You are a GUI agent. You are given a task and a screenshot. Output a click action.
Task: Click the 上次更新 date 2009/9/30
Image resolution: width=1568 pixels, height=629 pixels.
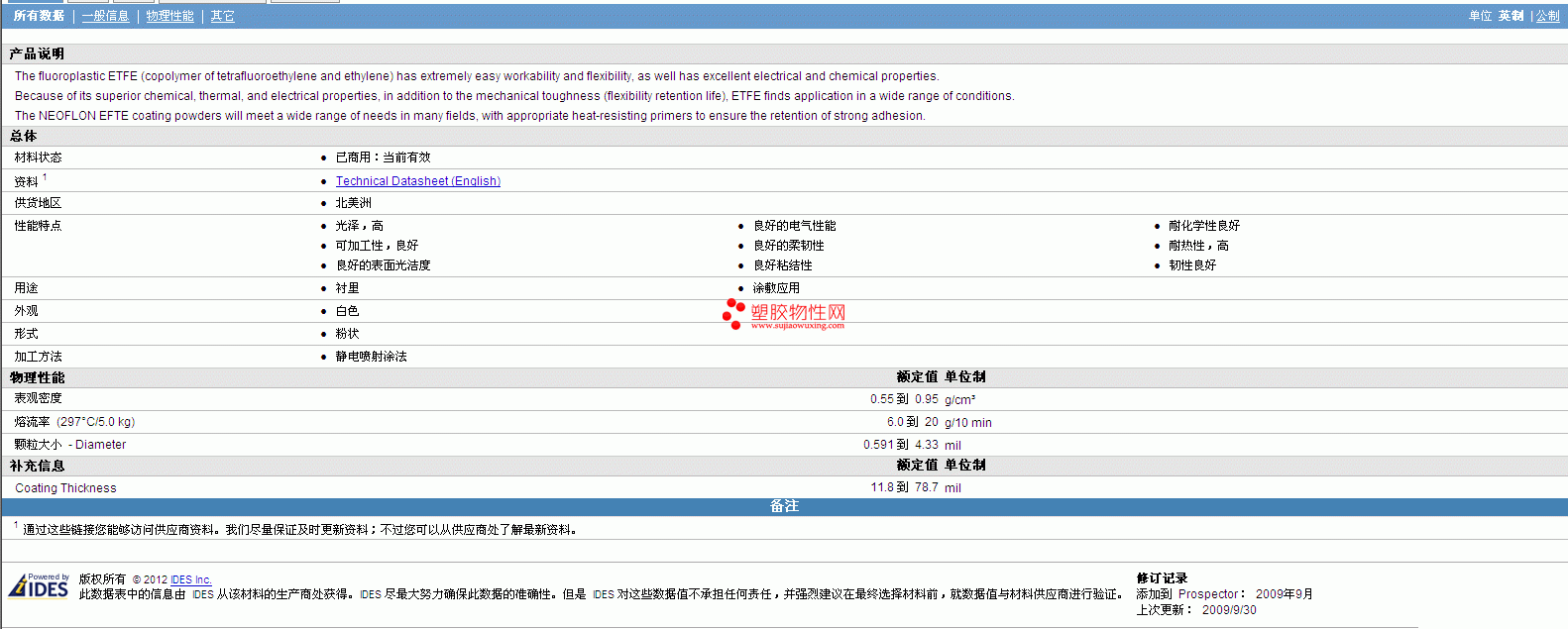pos(1229,610)
